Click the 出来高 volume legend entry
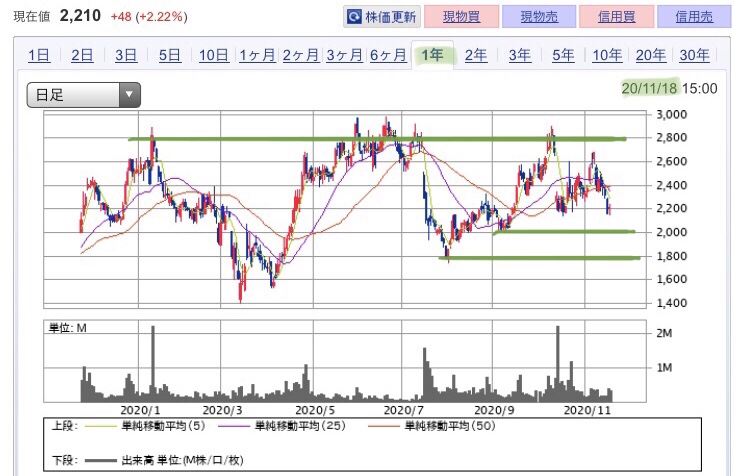Screen dimensions: 734x476 165,460
